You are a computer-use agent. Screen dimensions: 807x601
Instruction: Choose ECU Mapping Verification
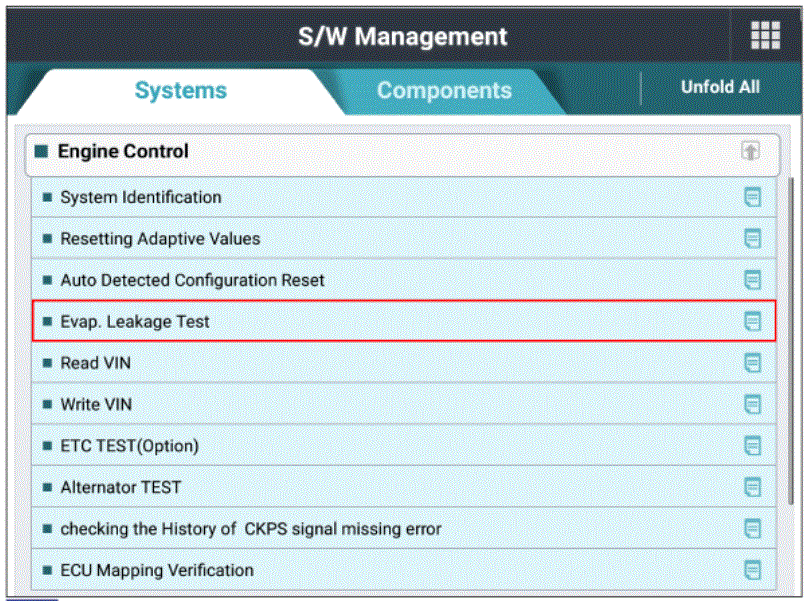tap(404, 570)
